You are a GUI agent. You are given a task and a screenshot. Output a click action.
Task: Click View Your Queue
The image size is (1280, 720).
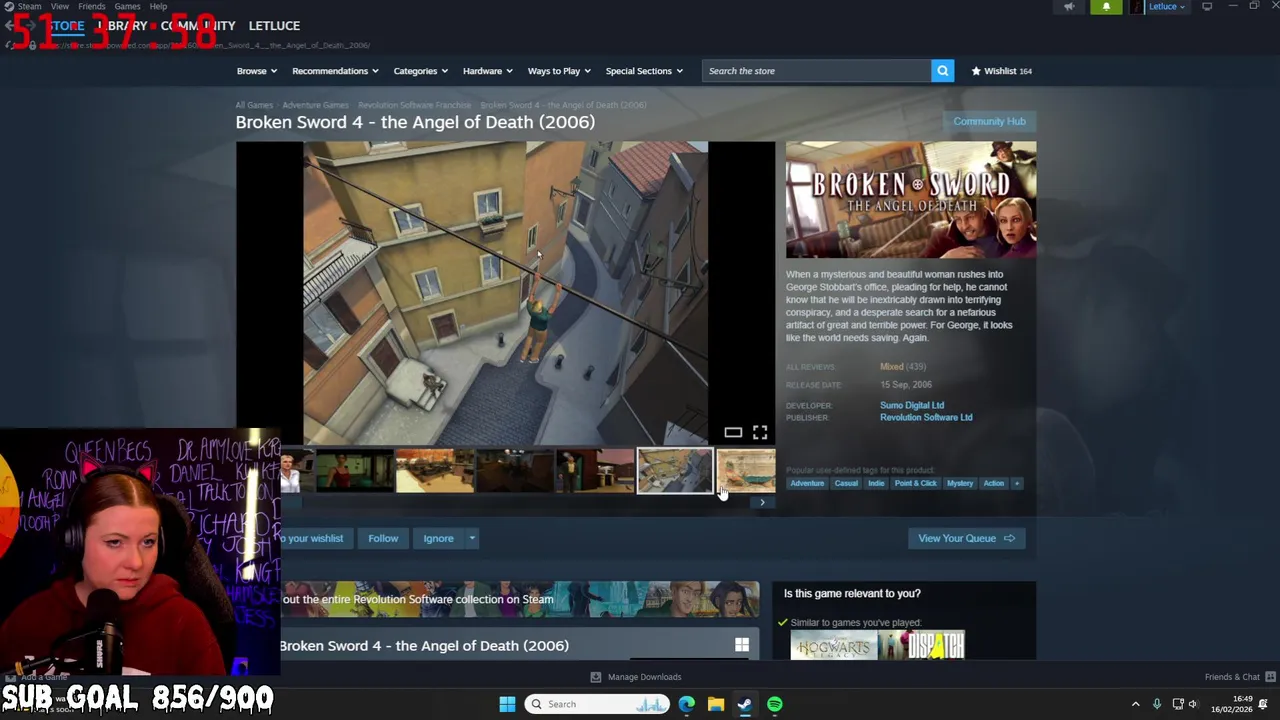point(966,538)
